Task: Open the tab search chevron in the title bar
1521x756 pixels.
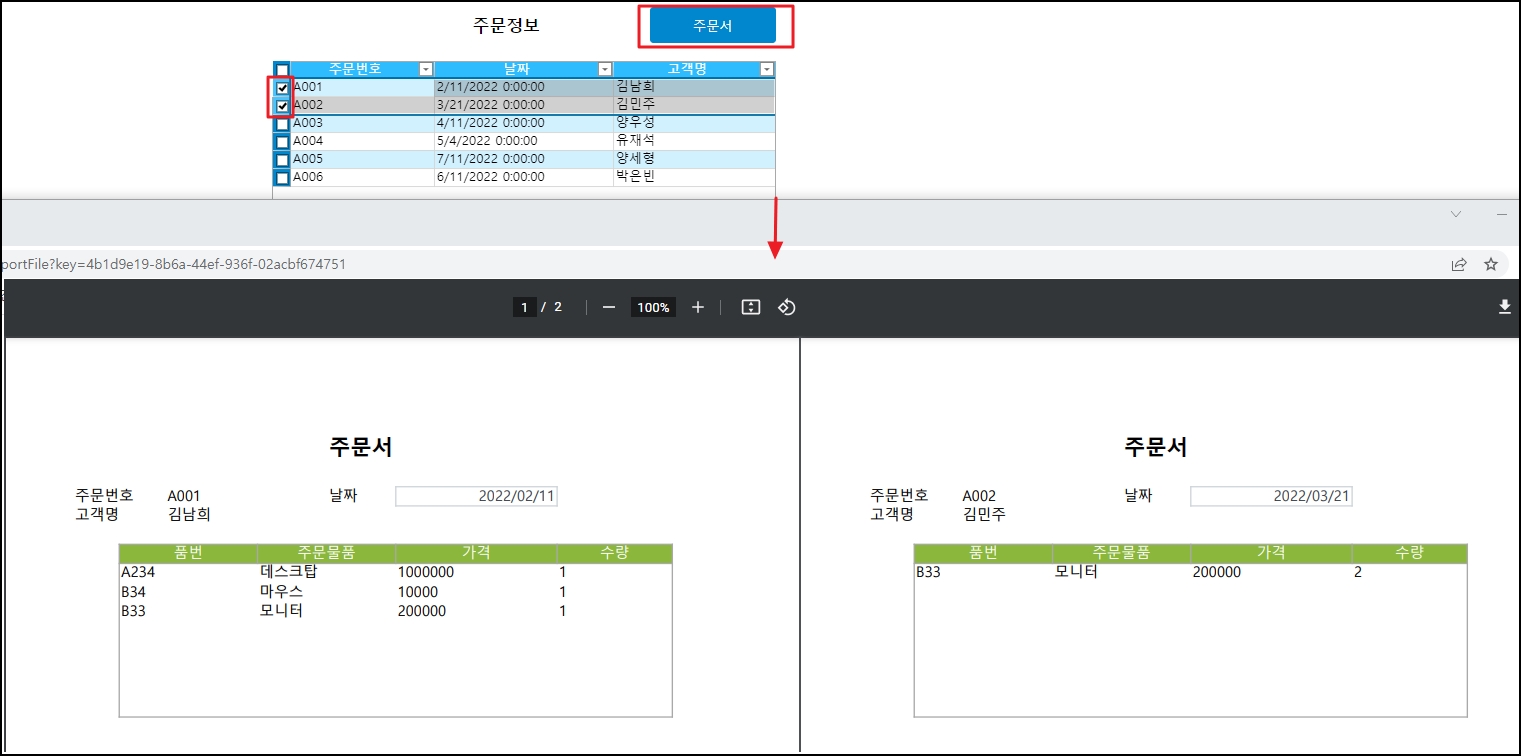Action: 1456,214
